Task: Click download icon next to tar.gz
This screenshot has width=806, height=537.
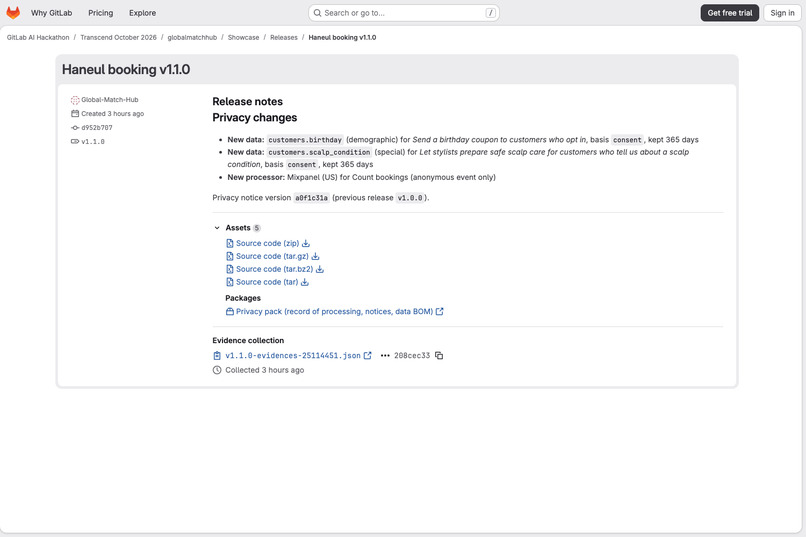Action: [316, 256]
